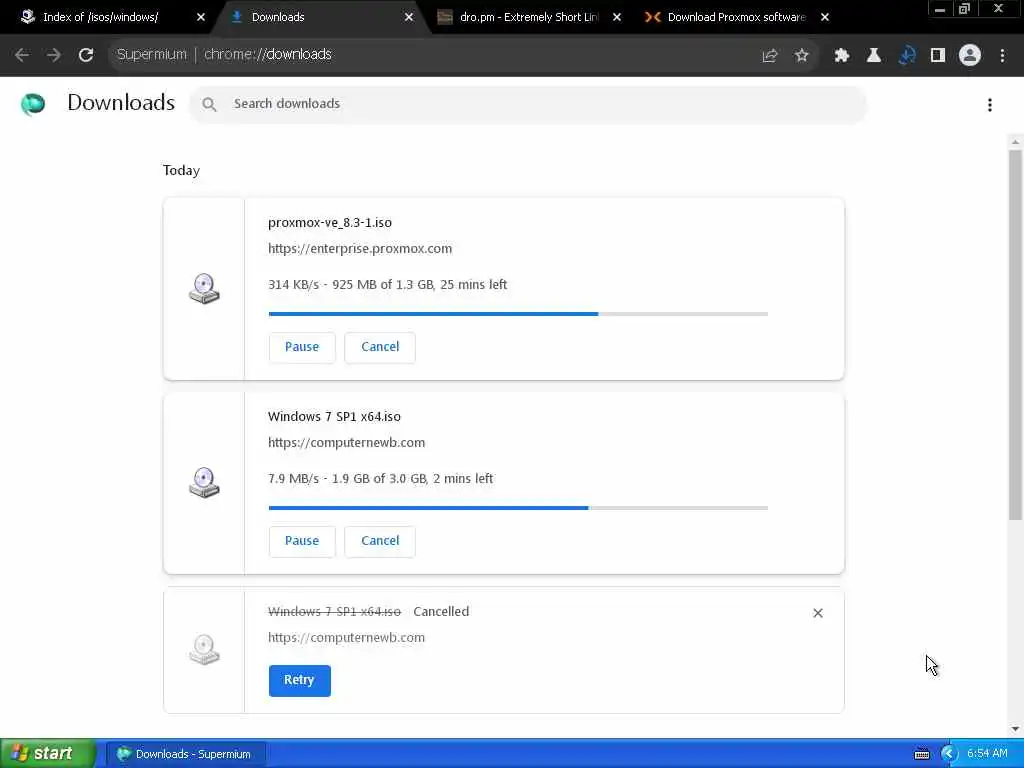Viewport: 1024px width, 768px height.
Task: Click the page vertical scrollbar thumb
Action: 1016,335
